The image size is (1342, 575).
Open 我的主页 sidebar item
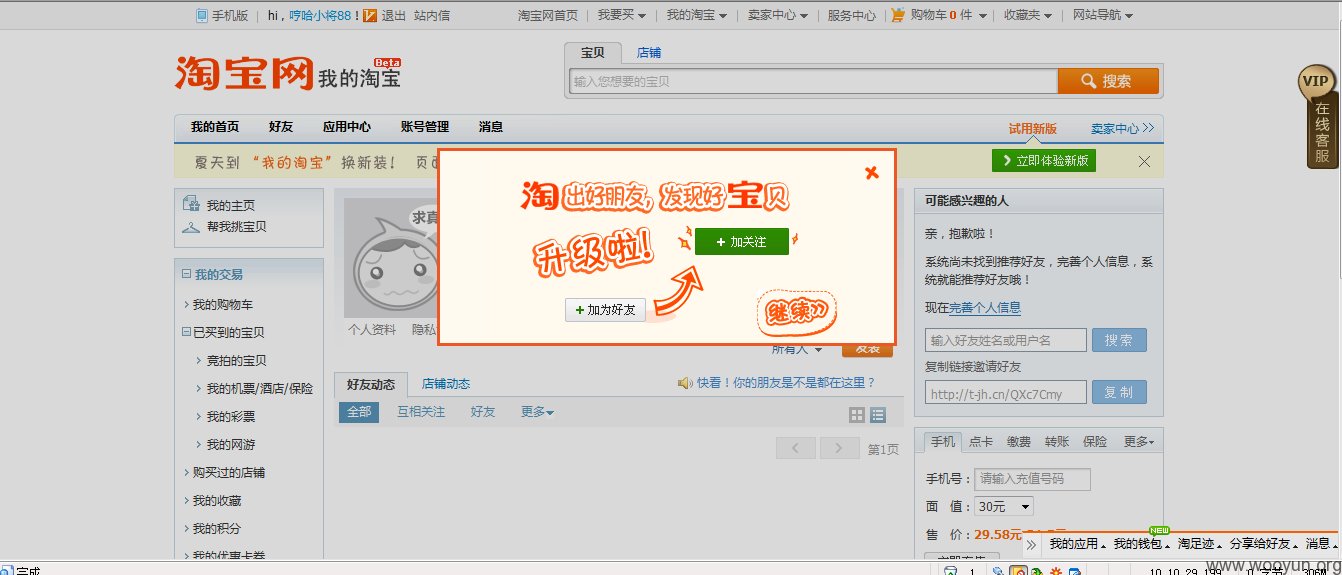pyautogui.click(x=231, y=205)
